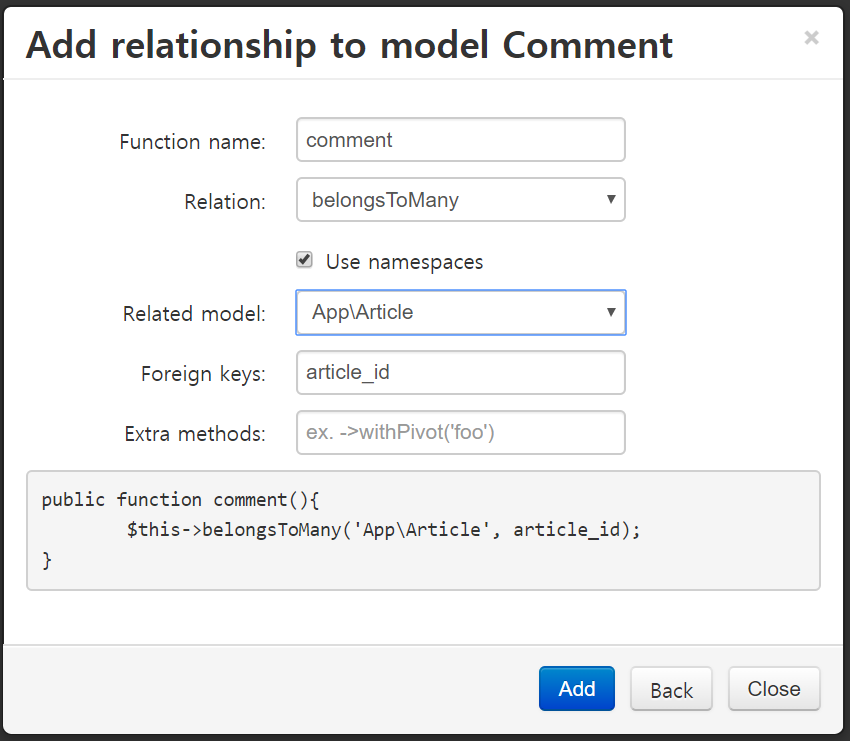Click the Close button in the footer
Viewport: 850px width, 741px height.
(773, 689)
